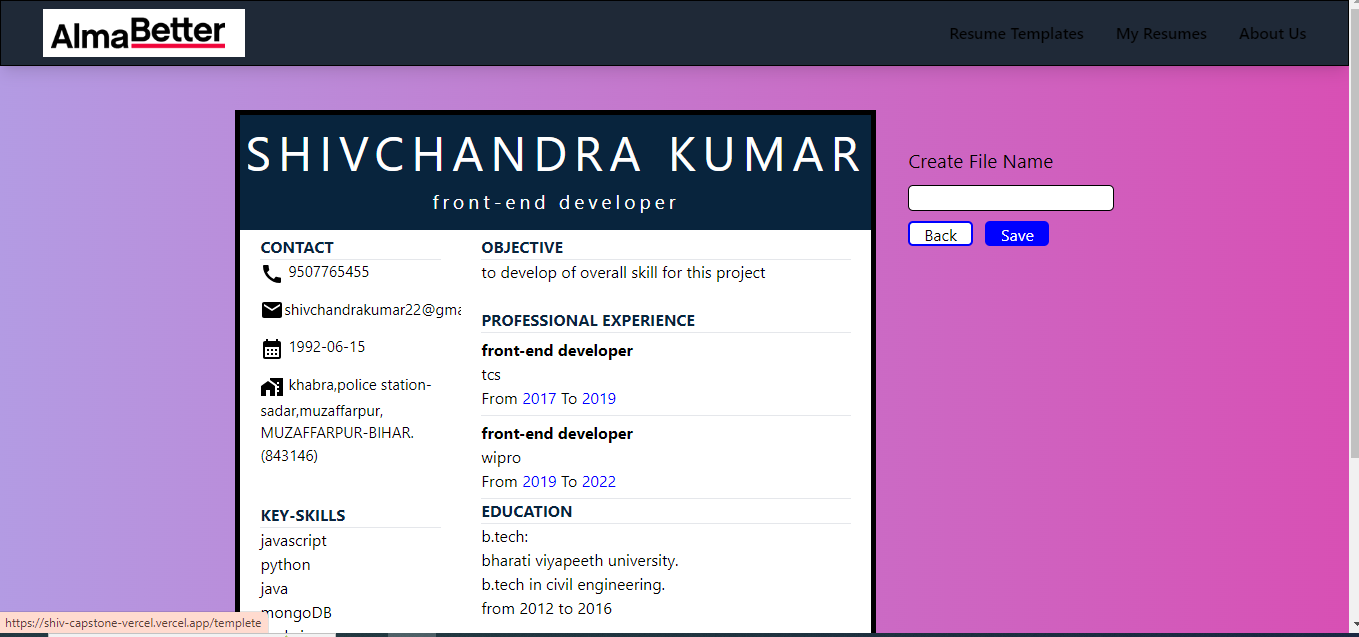Image resolution: width=1359 pixels, height=637 pixels.
Task: Click the AlmaBetter logo
Action: (143, 32)
